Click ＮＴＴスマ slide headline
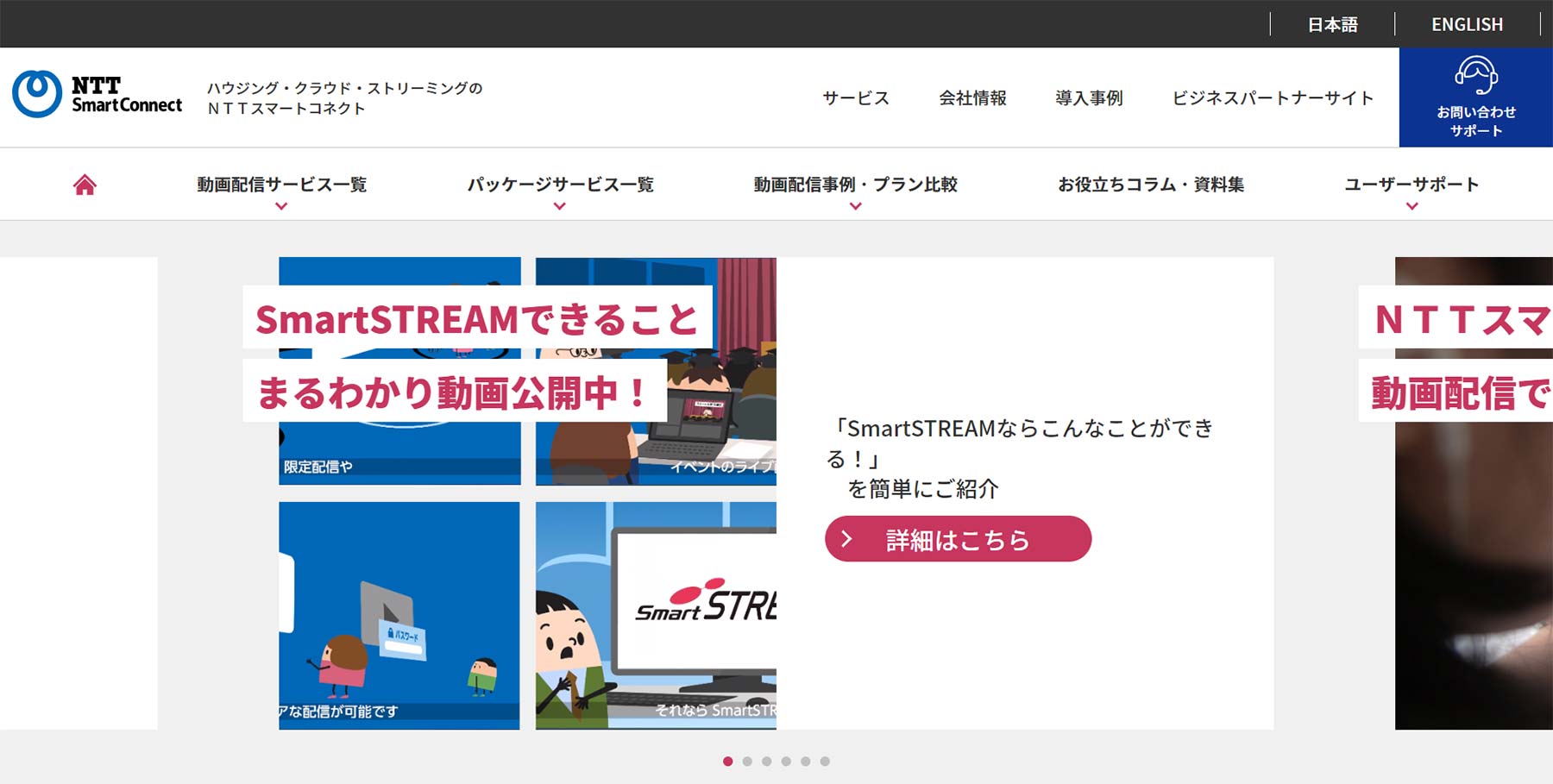 1456,317
